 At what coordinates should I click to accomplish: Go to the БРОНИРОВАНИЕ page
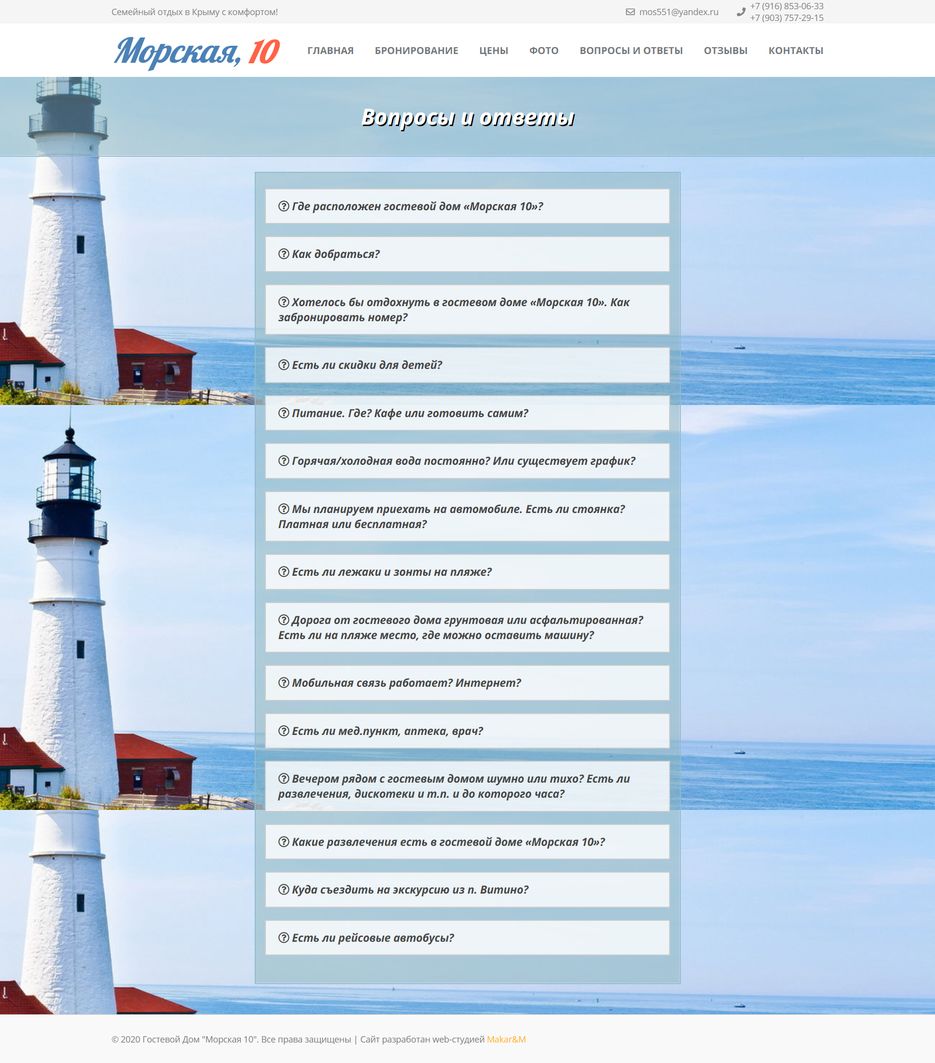tap(416, 50)
